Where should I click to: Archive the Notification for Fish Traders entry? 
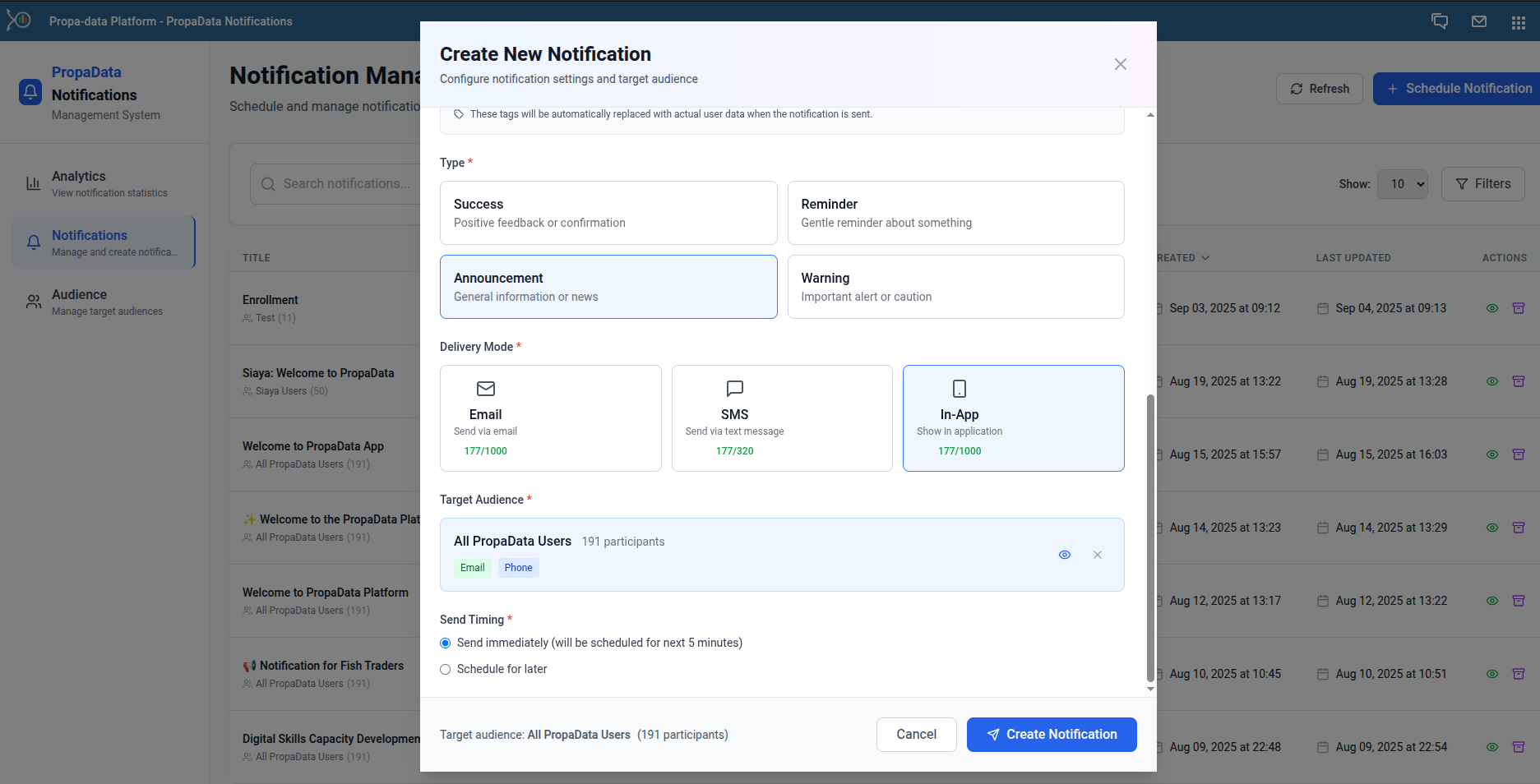click(1519, 673)
